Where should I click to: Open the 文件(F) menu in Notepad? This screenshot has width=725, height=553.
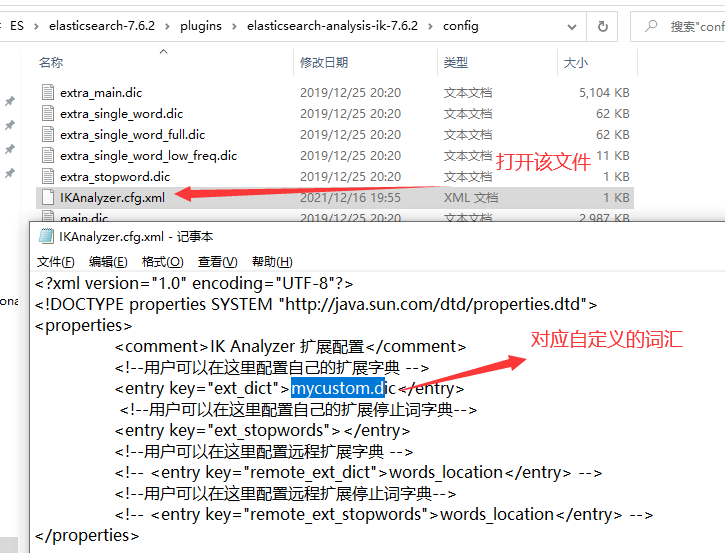55,262
